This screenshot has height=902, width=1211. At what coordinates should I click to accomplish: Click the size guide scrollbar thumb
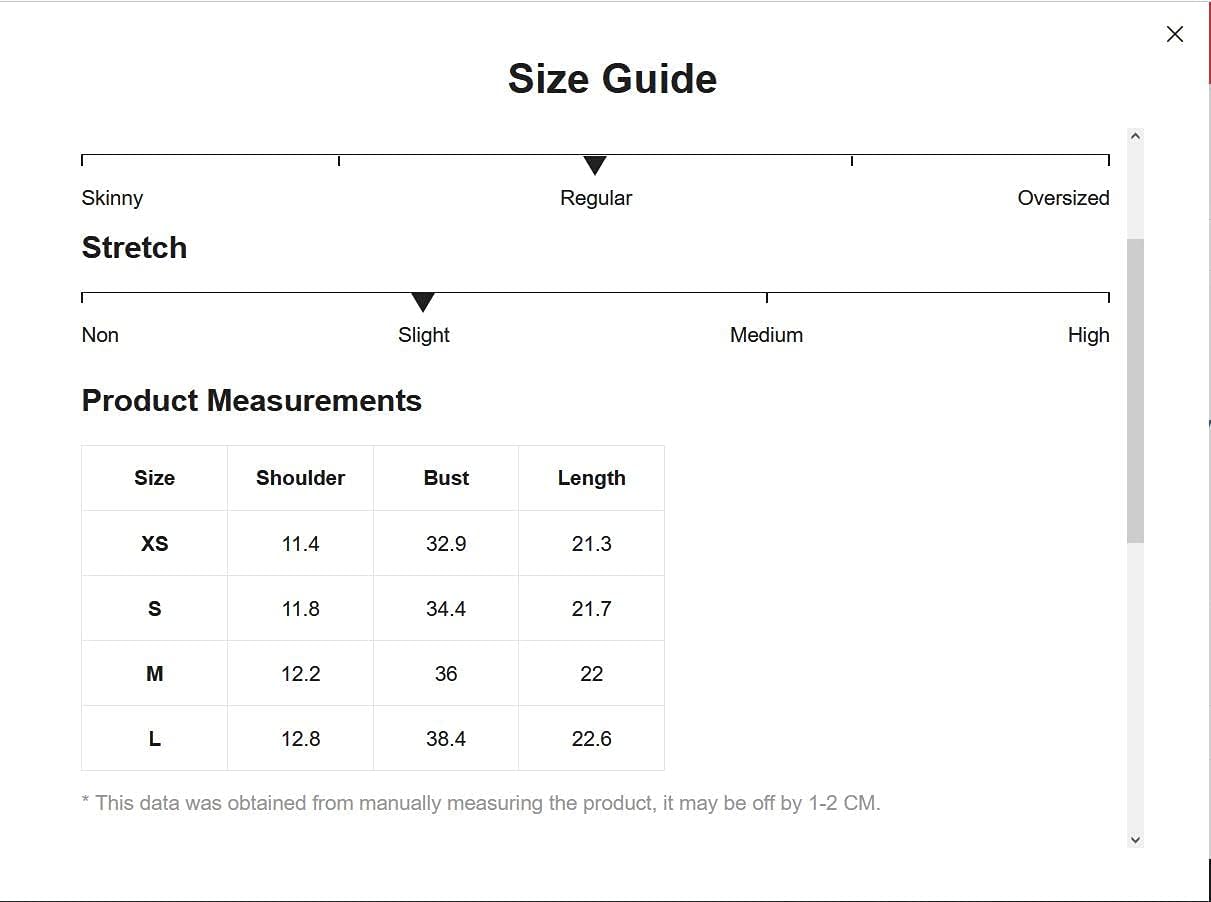[x=1135, y=390]
